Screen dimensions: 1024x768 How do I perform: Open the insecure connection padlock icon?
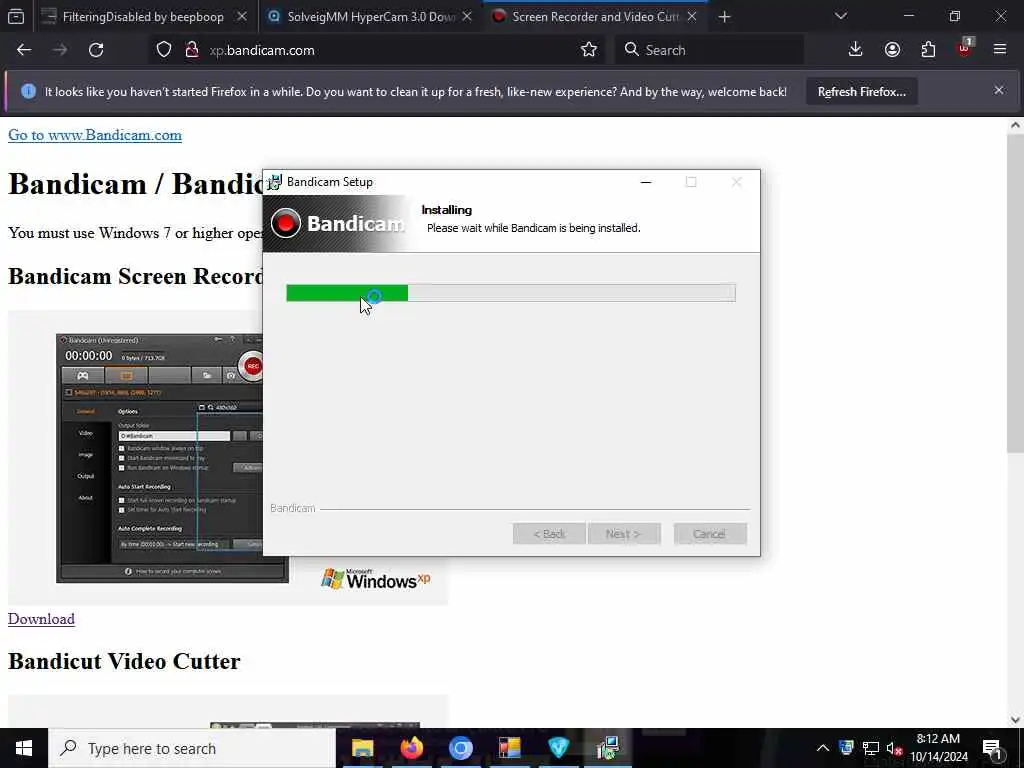(192, 50)
